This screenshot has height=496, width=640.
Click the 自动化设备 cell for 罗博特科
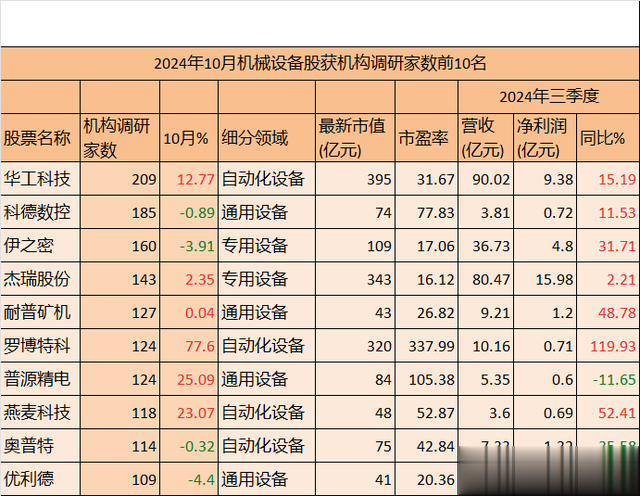click(x=267, y=346)
